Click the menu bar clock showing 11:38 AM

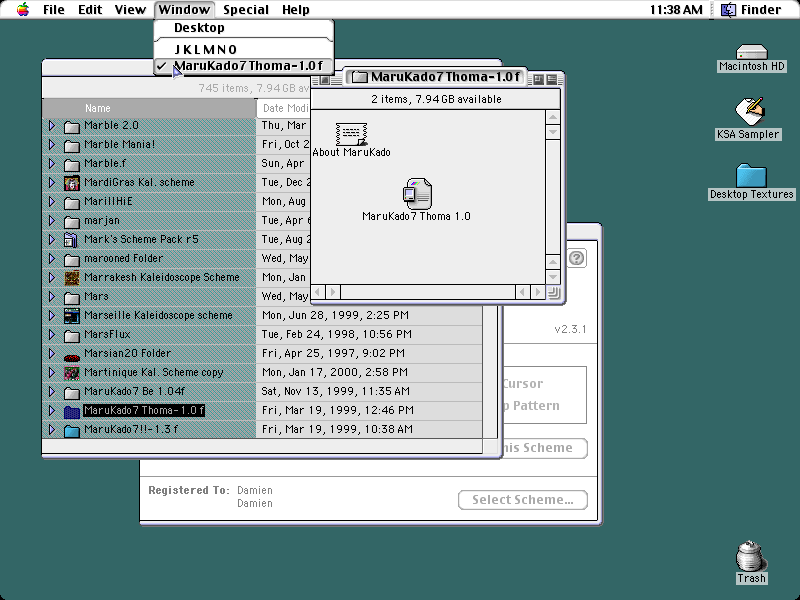(x=676, y=9)
